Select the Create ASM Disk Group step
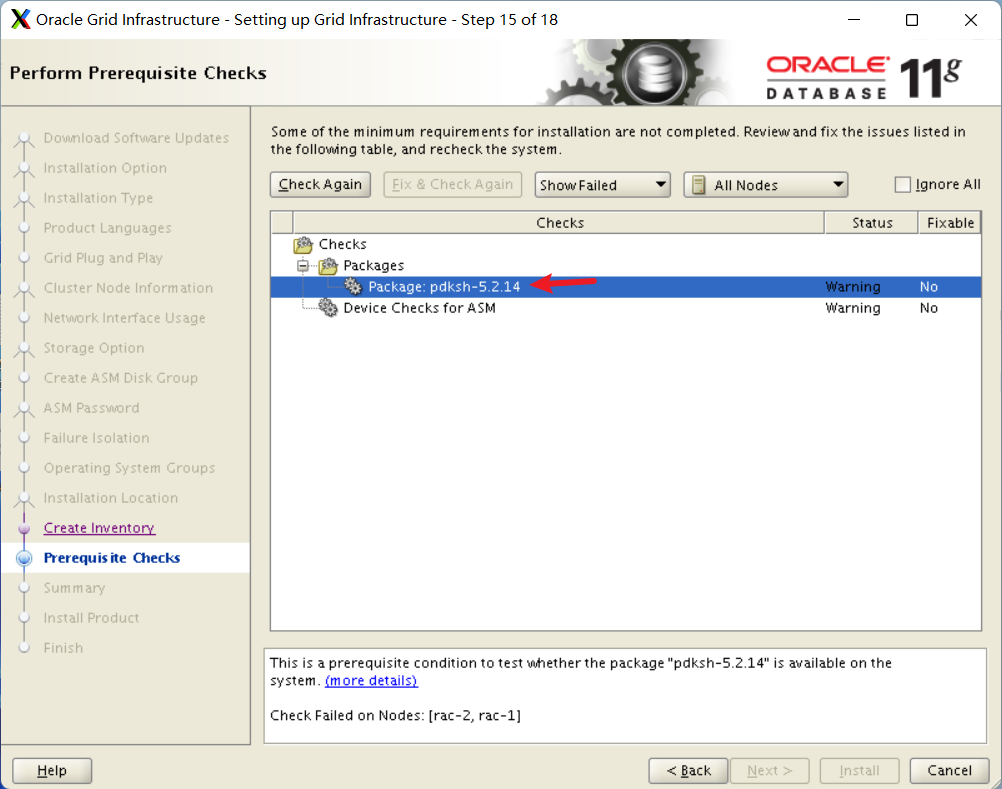 (121, 378)
